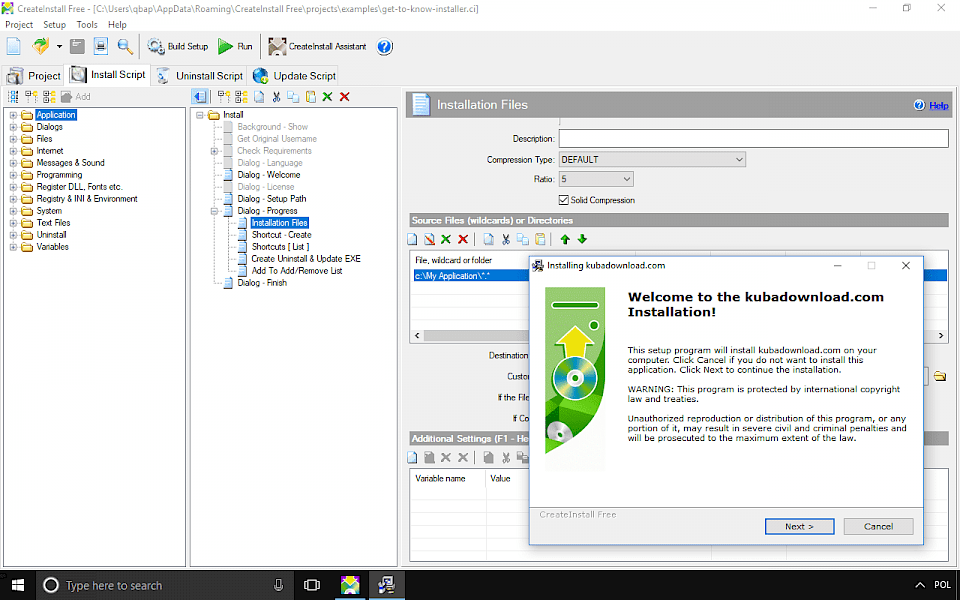
Task: Click the New project icon in main toolbar
Action: coord(13,46)
